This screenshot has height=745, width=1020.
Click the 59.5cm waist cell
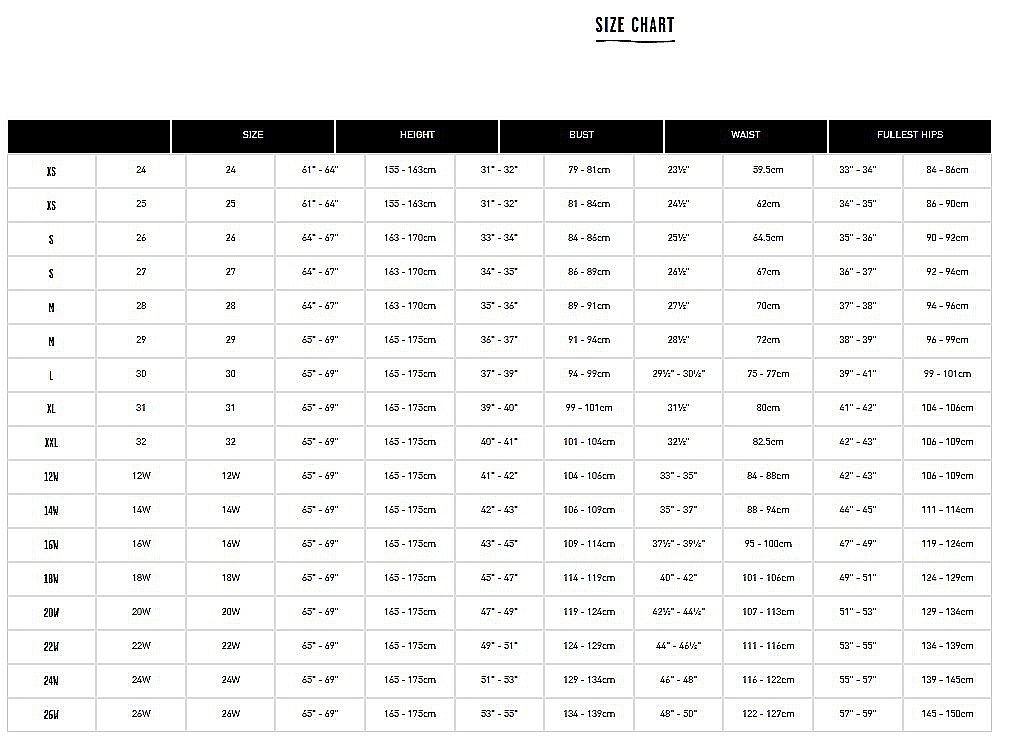coord(768,170)
